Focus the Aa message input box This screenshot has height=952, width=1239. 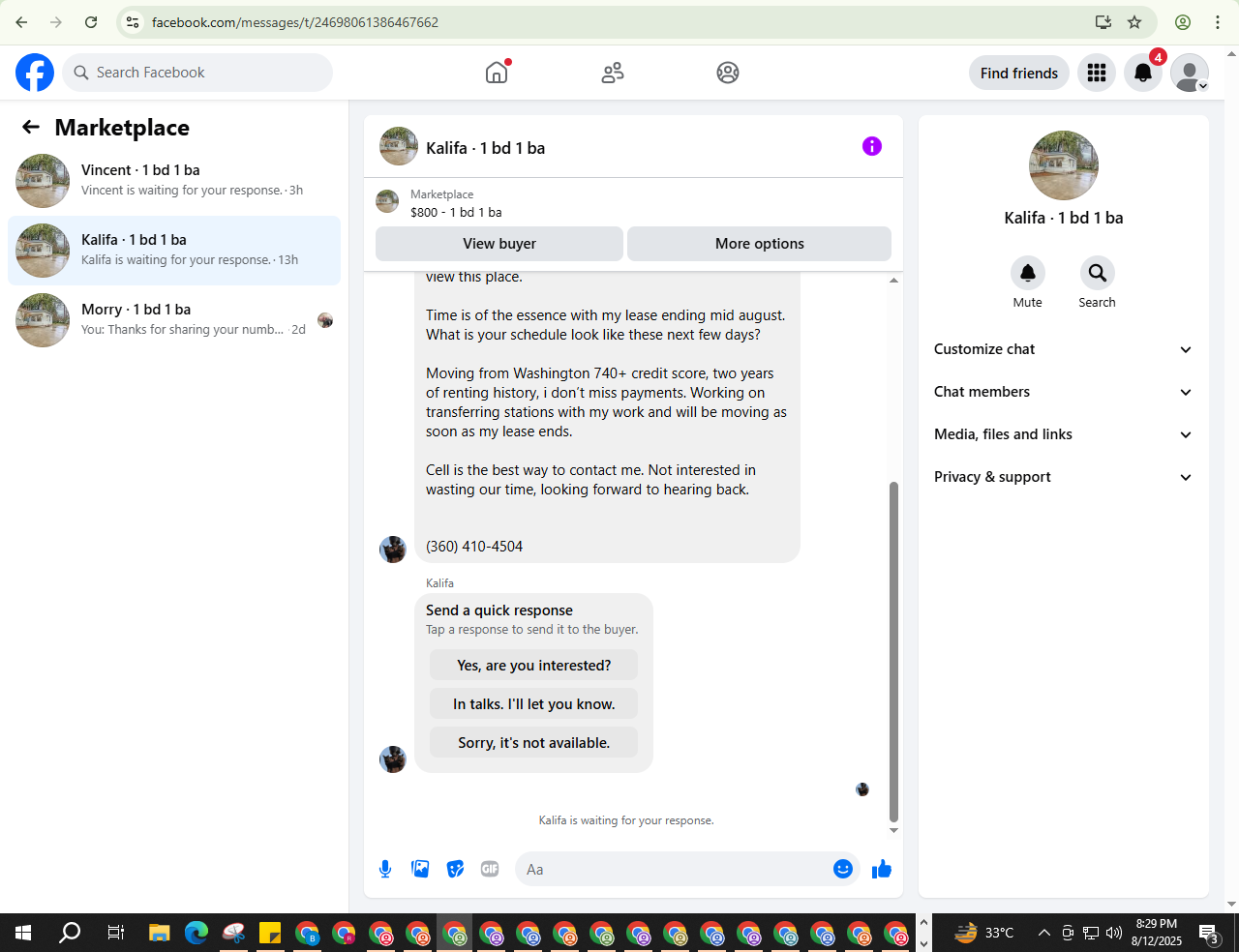click(676, 869)
